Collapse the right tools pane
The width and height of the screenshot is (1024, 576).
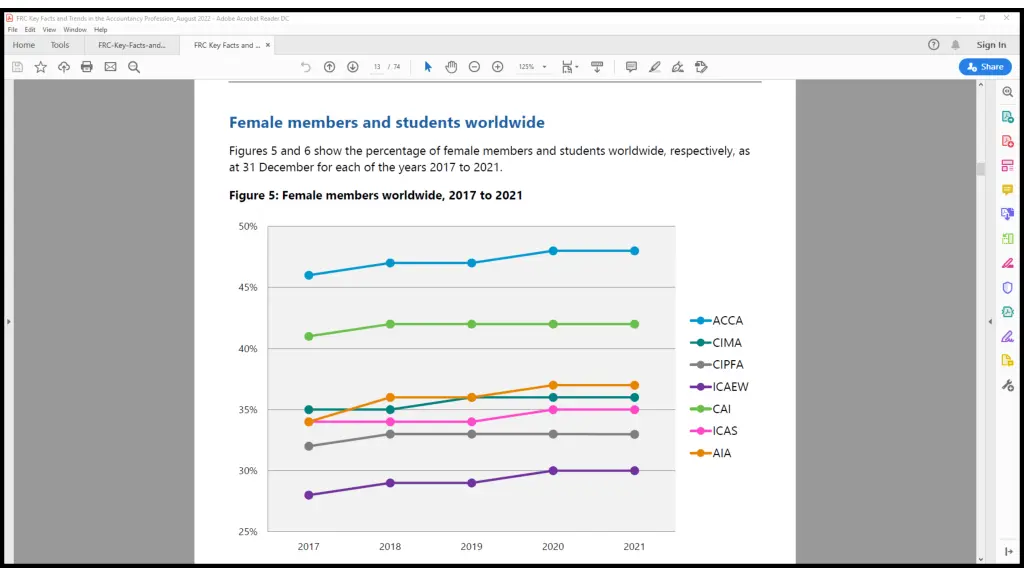(990, 321)
